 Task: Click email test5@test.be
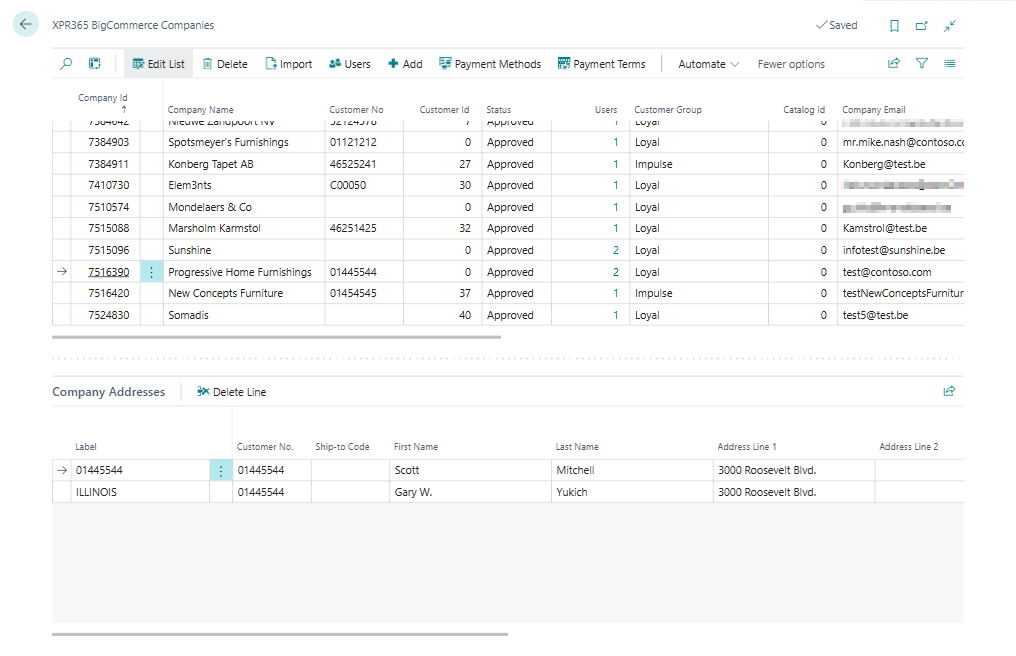(875, 315)
